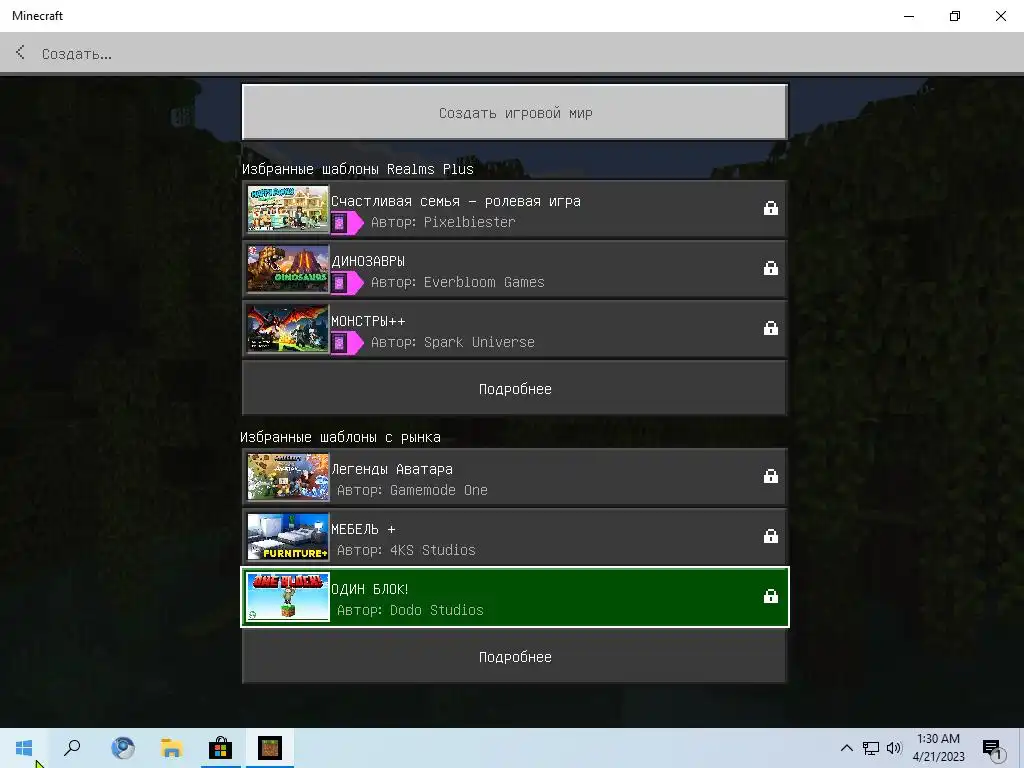Select the ОДИН БЛОК! template title
This screenshot has height=768, width=1024.
coord(370,589)
